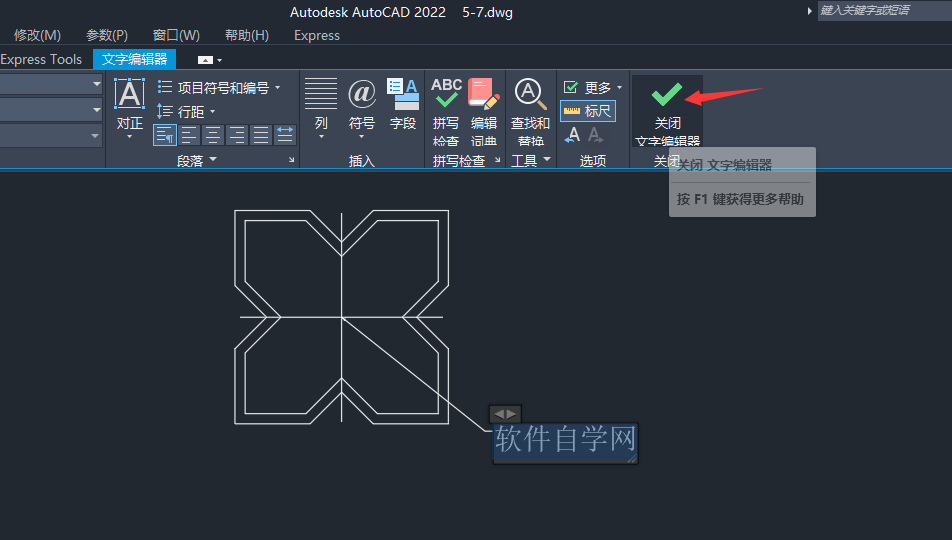Open the 窗口(W) menu
Viewport: 952px width, 540px height.
coord(176,35)
